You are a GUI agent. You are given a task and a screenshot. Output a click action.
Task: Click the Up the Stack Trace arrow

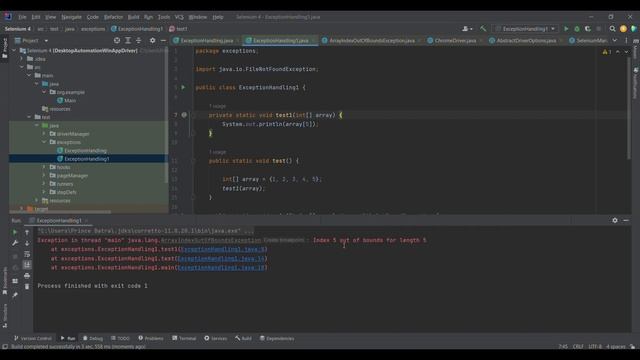point(27,232)
